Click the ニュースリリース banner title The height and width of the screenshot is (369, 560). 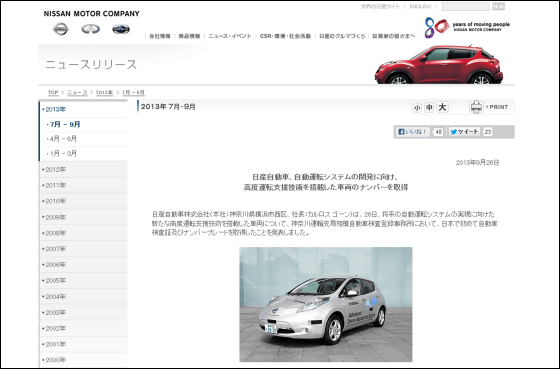pos(91,65)
